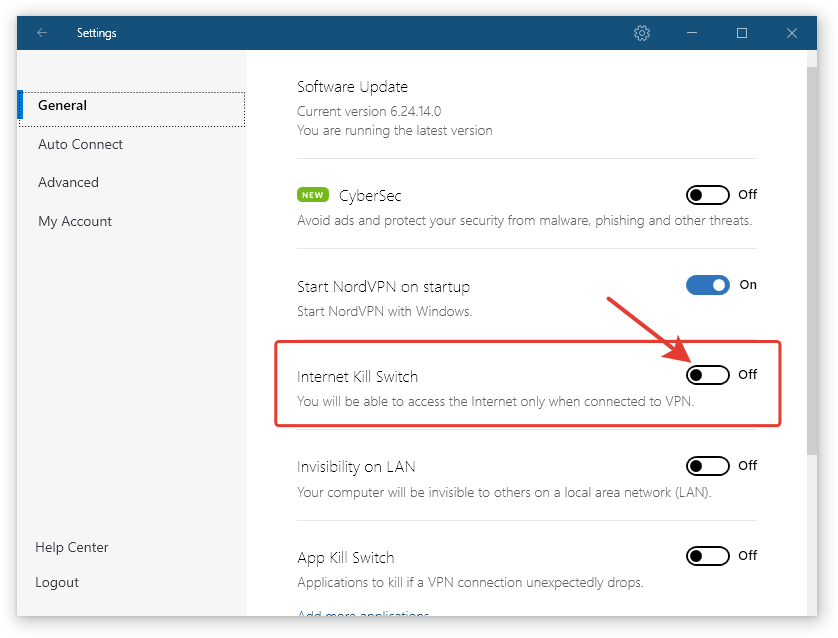838x638 pixels.
Task: Enable the App Kill Switch toggle
Action: [708, 556]
